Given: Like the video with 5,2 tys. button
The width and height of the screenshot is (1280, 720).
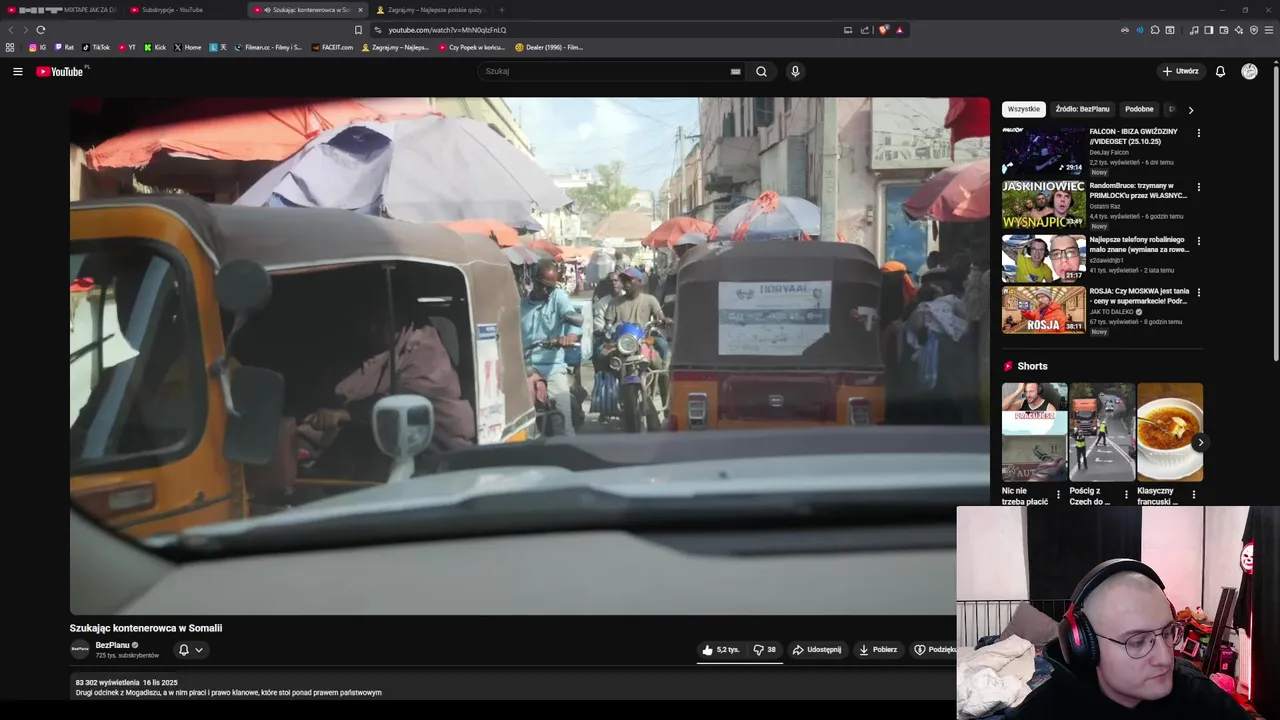Looking at the screenshot, I should pyautogui.click(x=721, y=650).
